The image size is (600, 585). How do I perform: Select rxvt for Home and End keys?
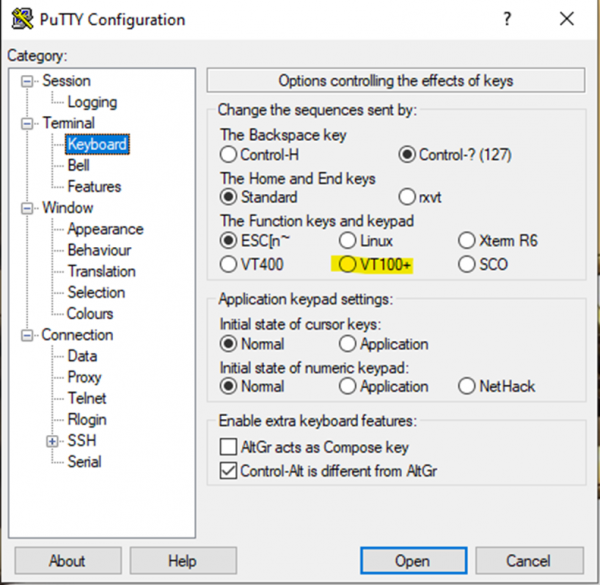(x=407, y=197)
